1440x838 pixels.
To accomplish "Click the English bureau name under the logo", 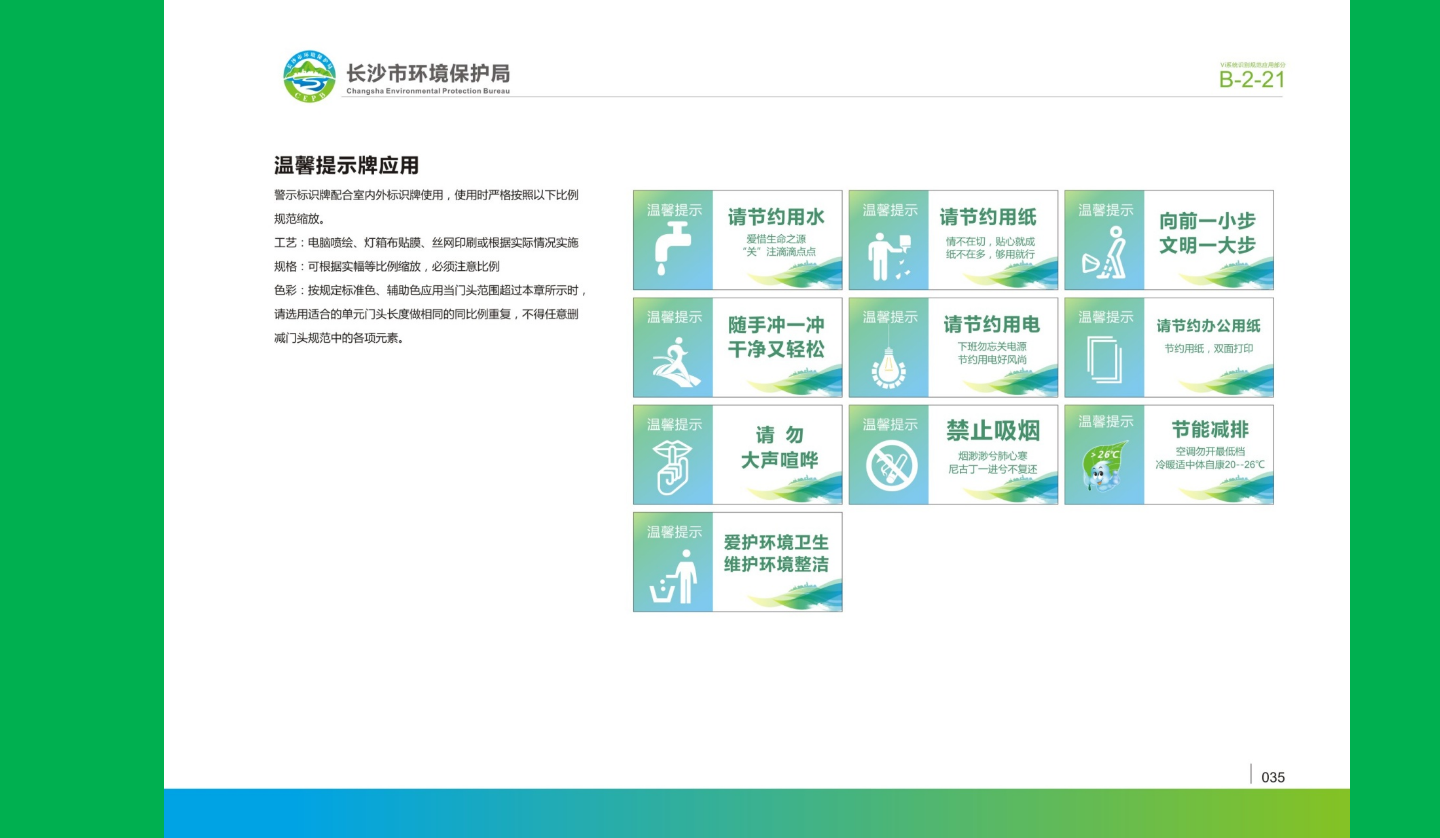I will 428,89.
